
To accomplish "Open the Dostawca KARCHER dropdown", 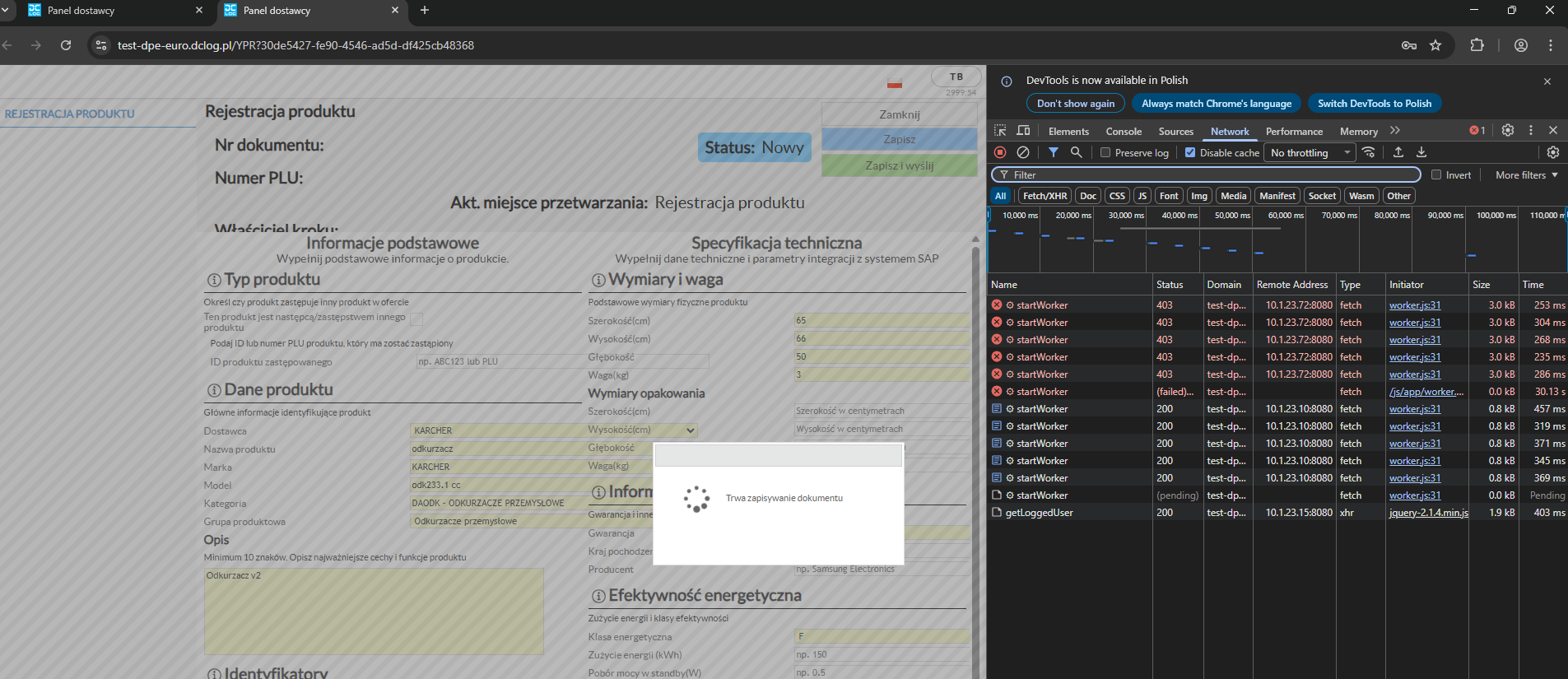I will [554, 430].
